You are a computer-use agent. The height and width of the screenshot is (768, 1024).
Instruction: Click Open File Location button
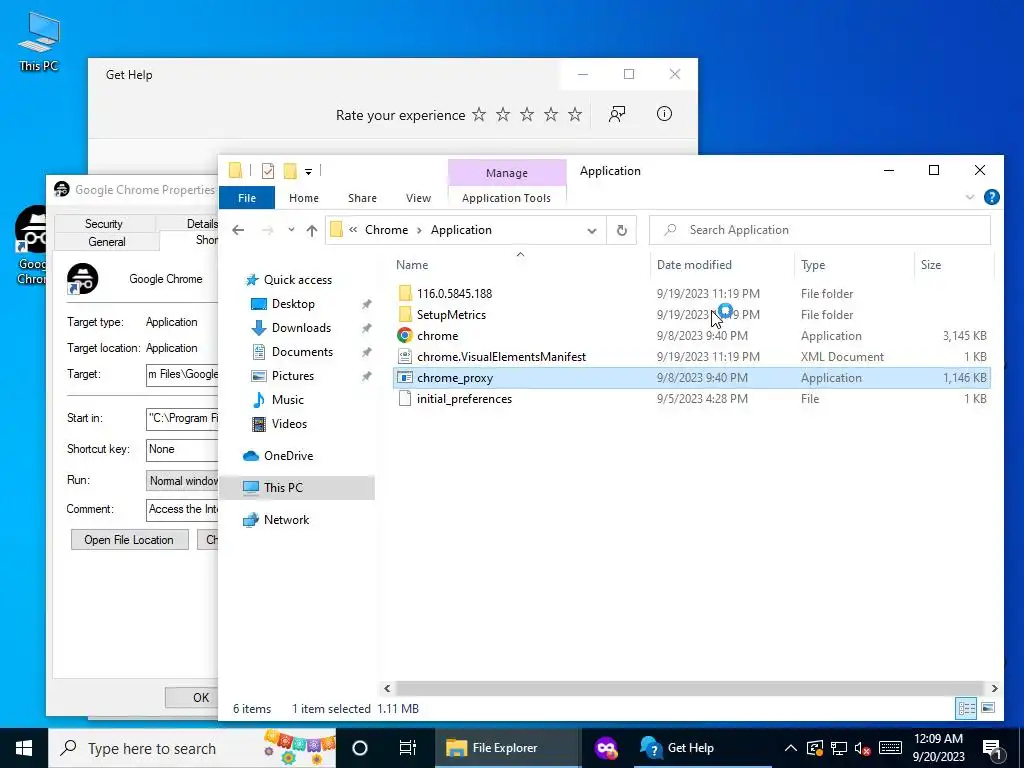[x=129, y=539]
